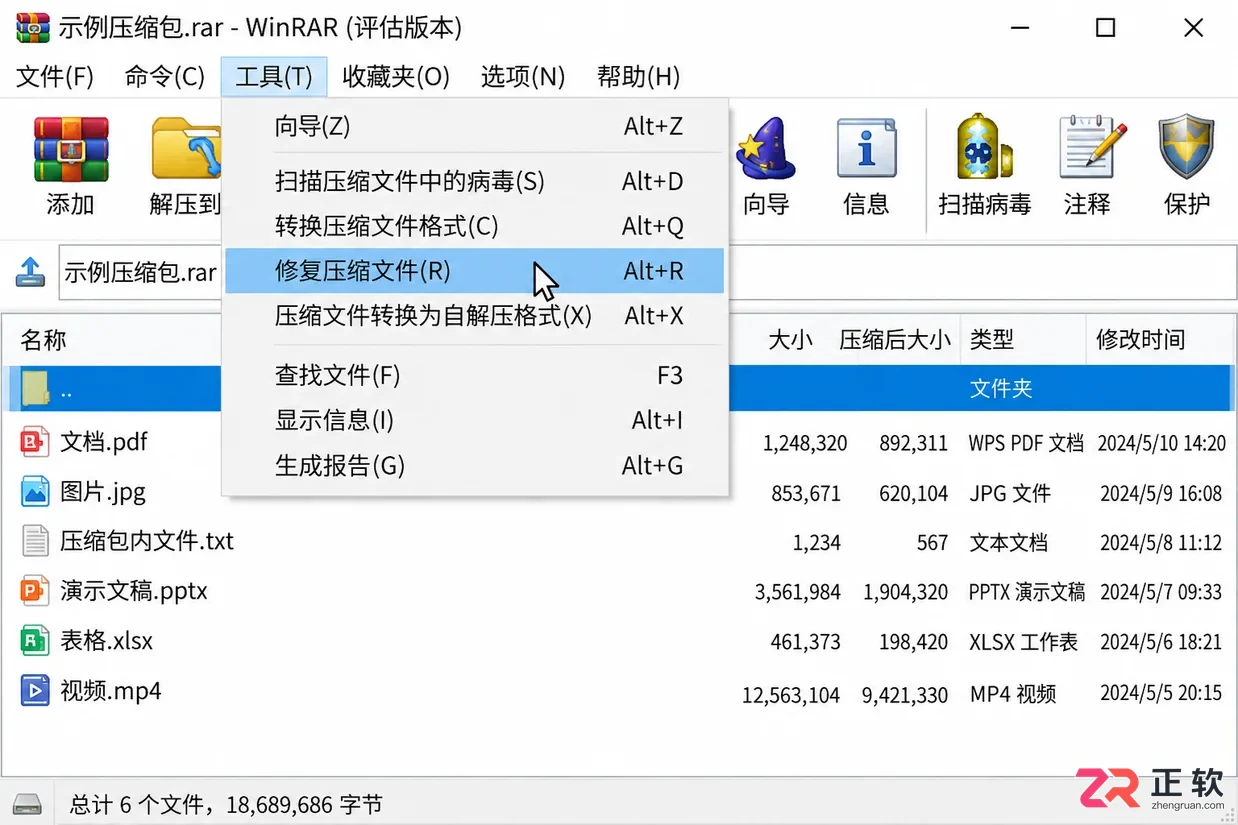
Task: Click the size value 12,563,104
Action: (x=791, y=695)
